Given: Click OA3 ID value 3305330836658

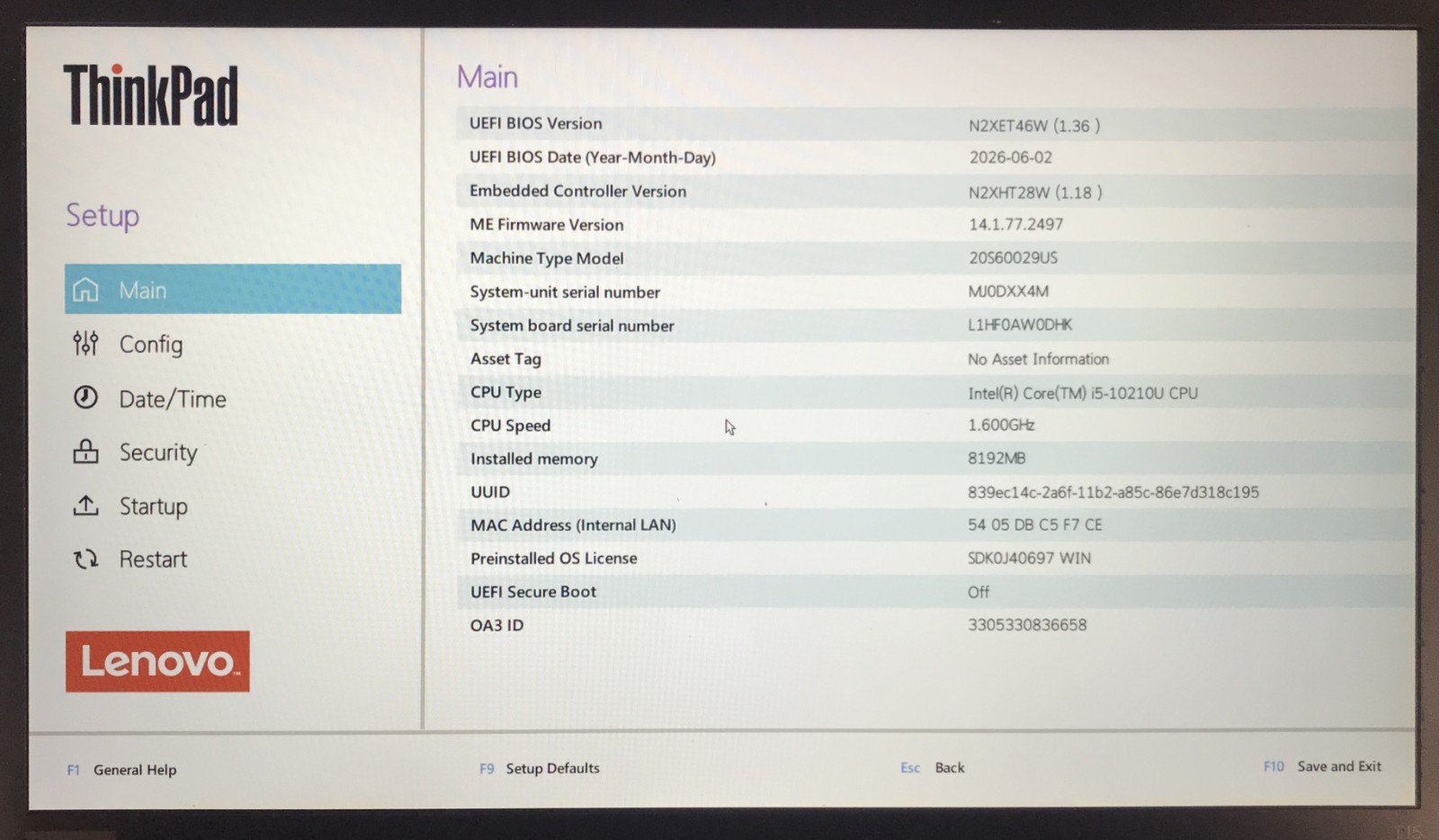Looking at the screenshot, I should 1027,624.
